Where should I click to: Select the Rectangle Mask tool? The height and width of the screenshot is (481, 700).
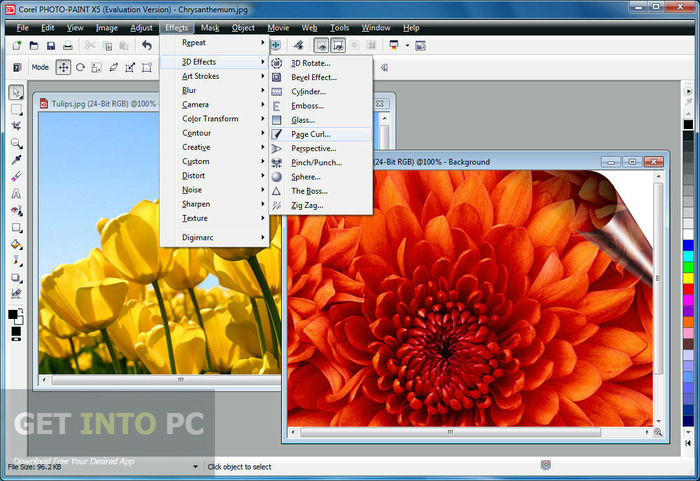[x=16, y=109]
